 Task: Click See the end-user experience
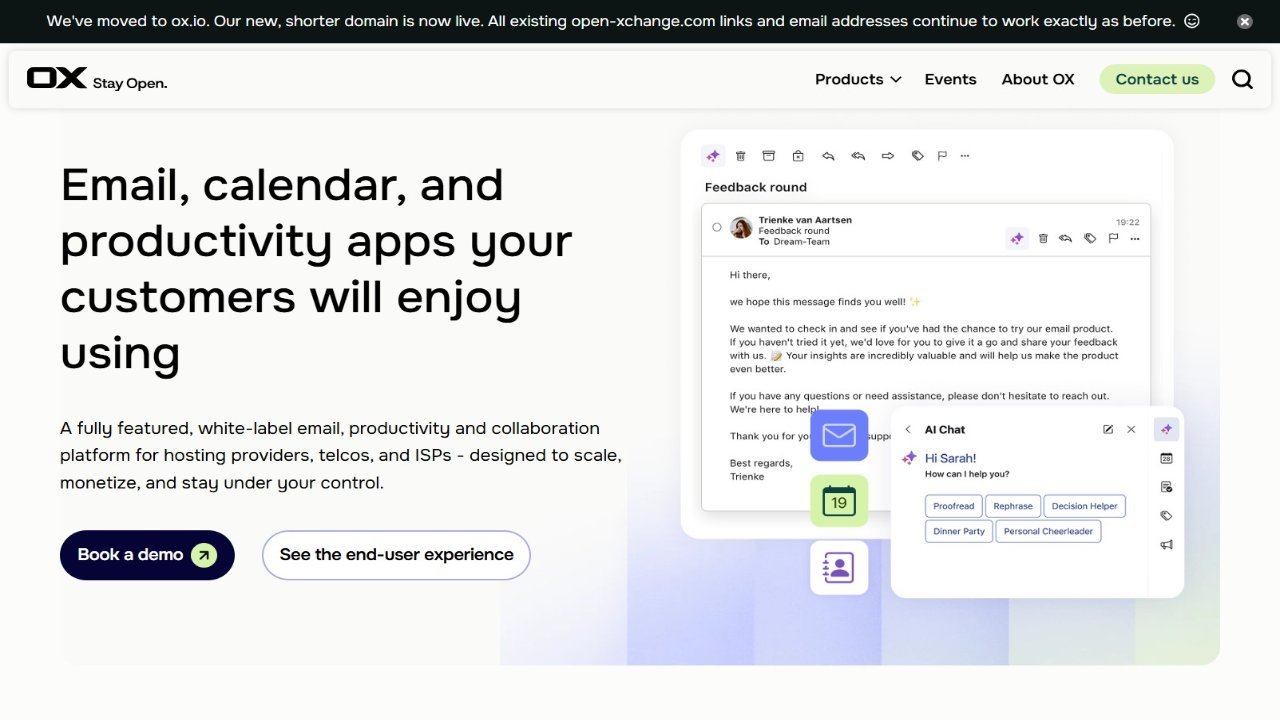396,555
